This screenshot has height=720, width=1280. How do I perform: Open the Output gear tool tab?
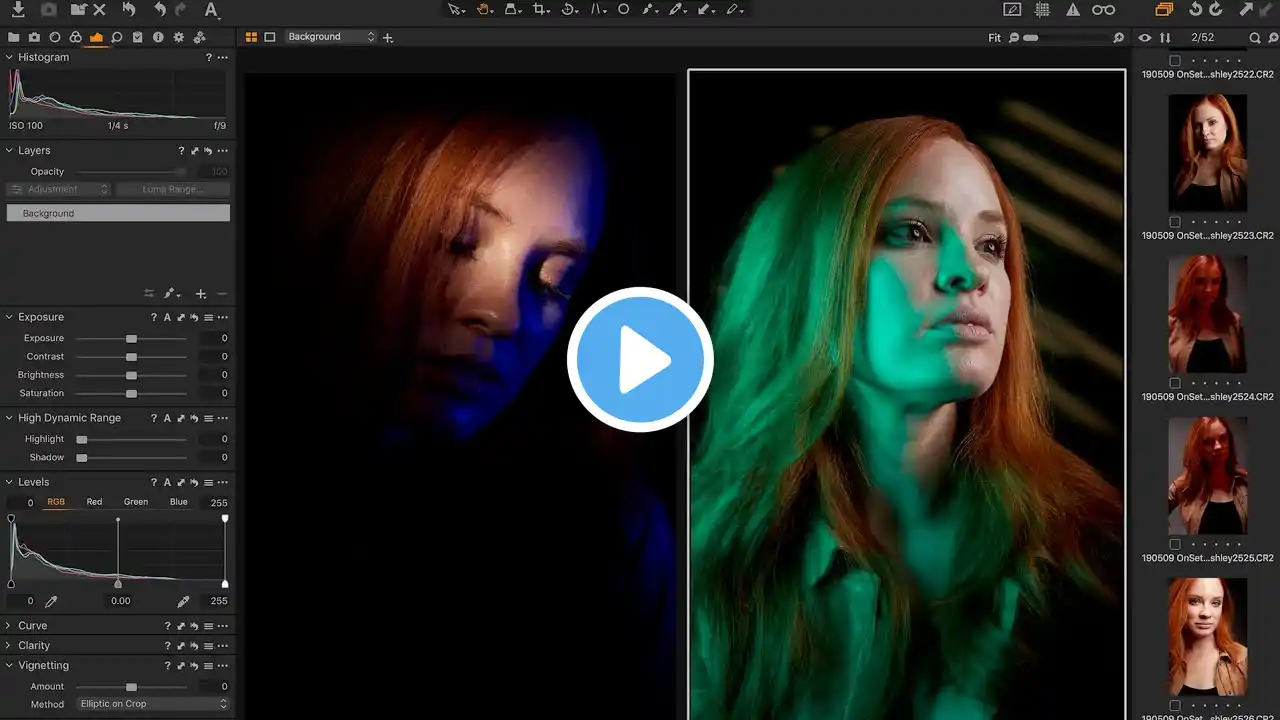click(x=179, y=37)
